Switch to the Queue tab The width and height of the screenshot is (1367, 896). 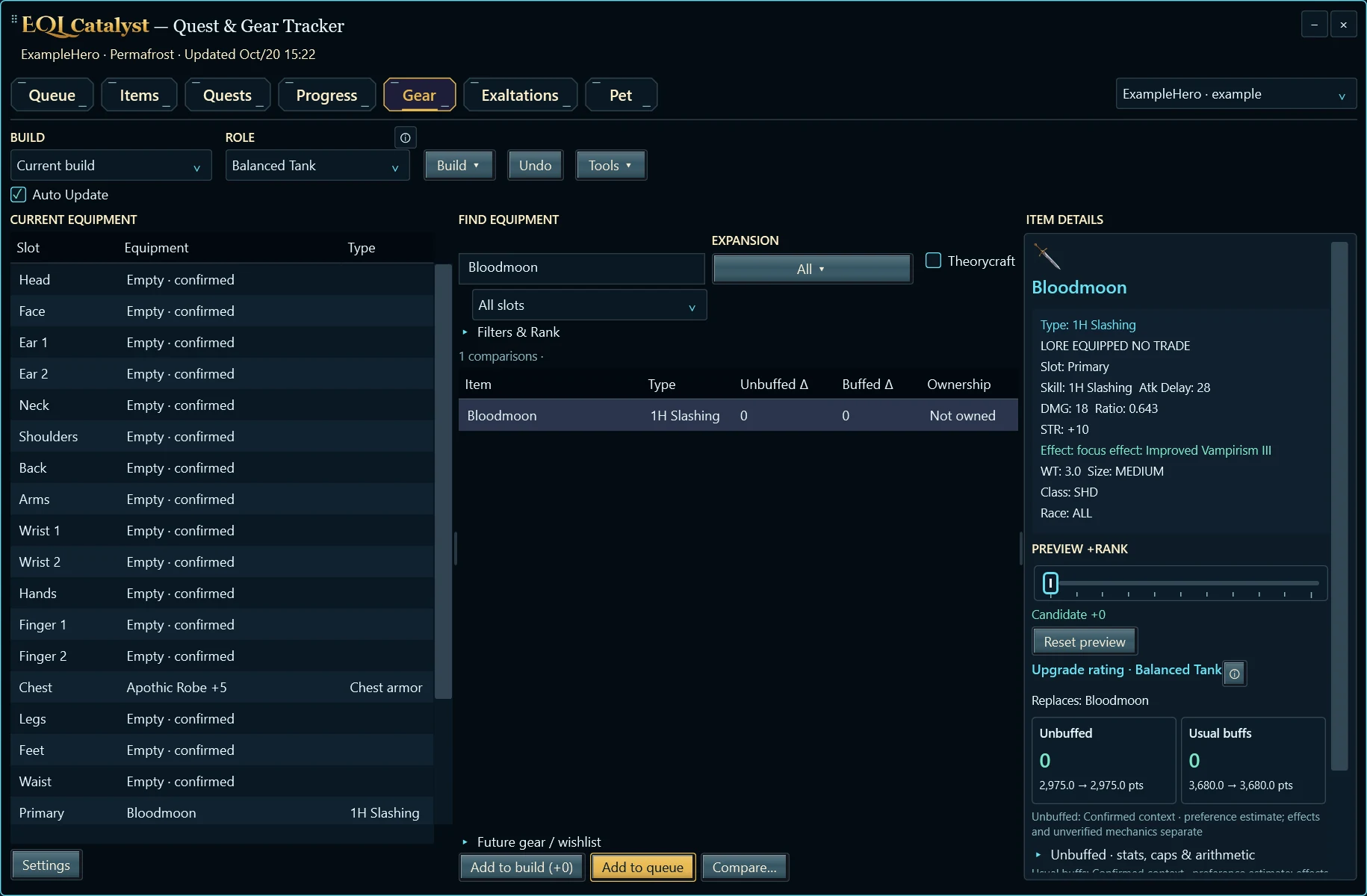click(x=52, y=95)
